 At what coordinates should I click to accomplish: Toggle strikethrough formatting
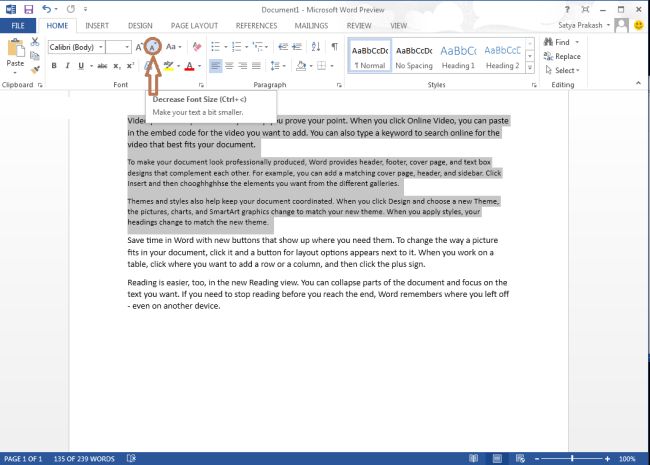[102, 66]
